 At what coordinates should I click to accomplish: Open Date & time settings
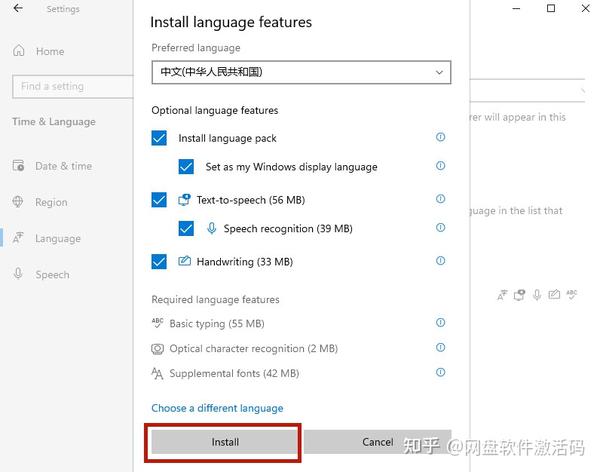(x=52, y=166)
